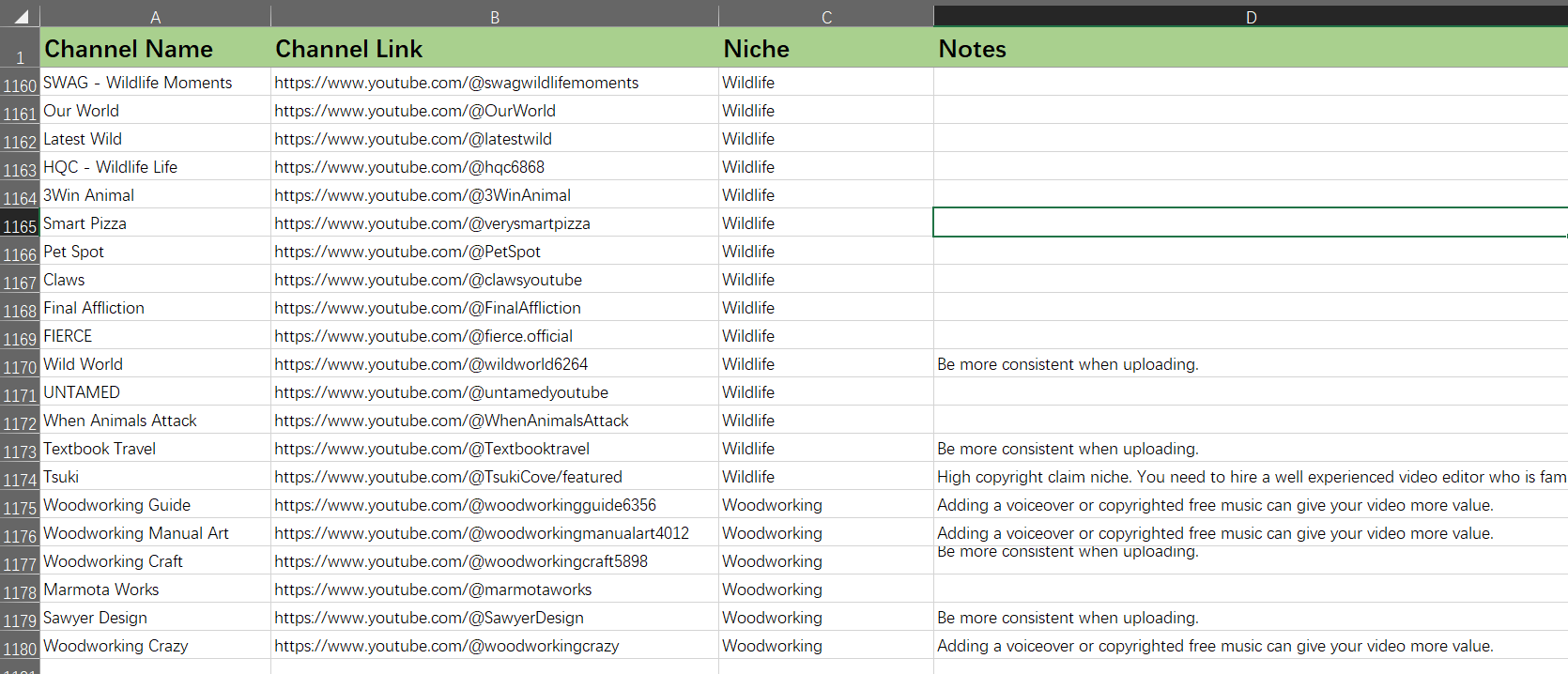Viewport: 1568px width, 674px height.
Task: Select the Wild World cell
Action: [x=155, y=363]
